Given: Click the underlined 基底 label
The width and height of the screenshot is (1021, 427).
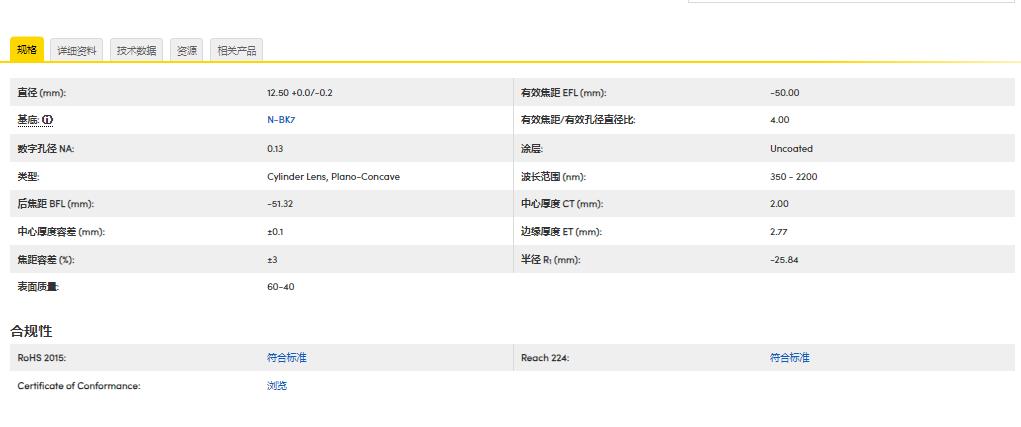Looking at the screenshot, I should pyautogui.click(x=27, y=120).
